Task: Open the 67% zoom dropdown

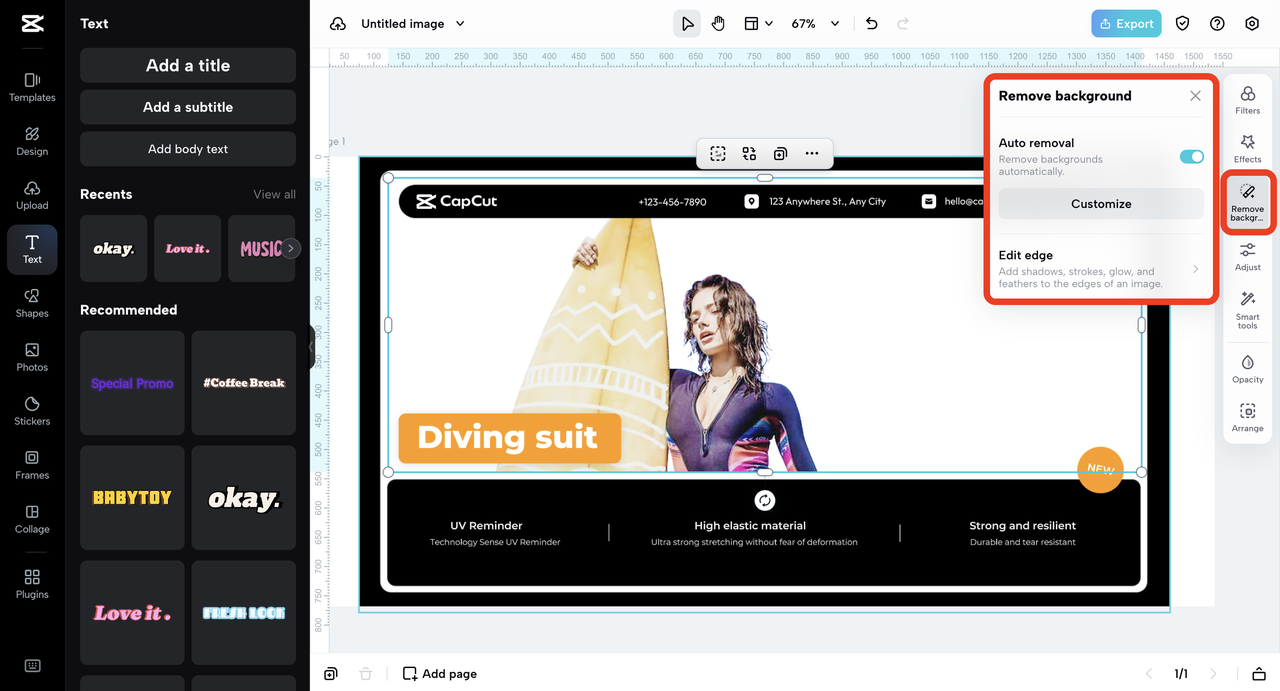Action: click(815, 24)
